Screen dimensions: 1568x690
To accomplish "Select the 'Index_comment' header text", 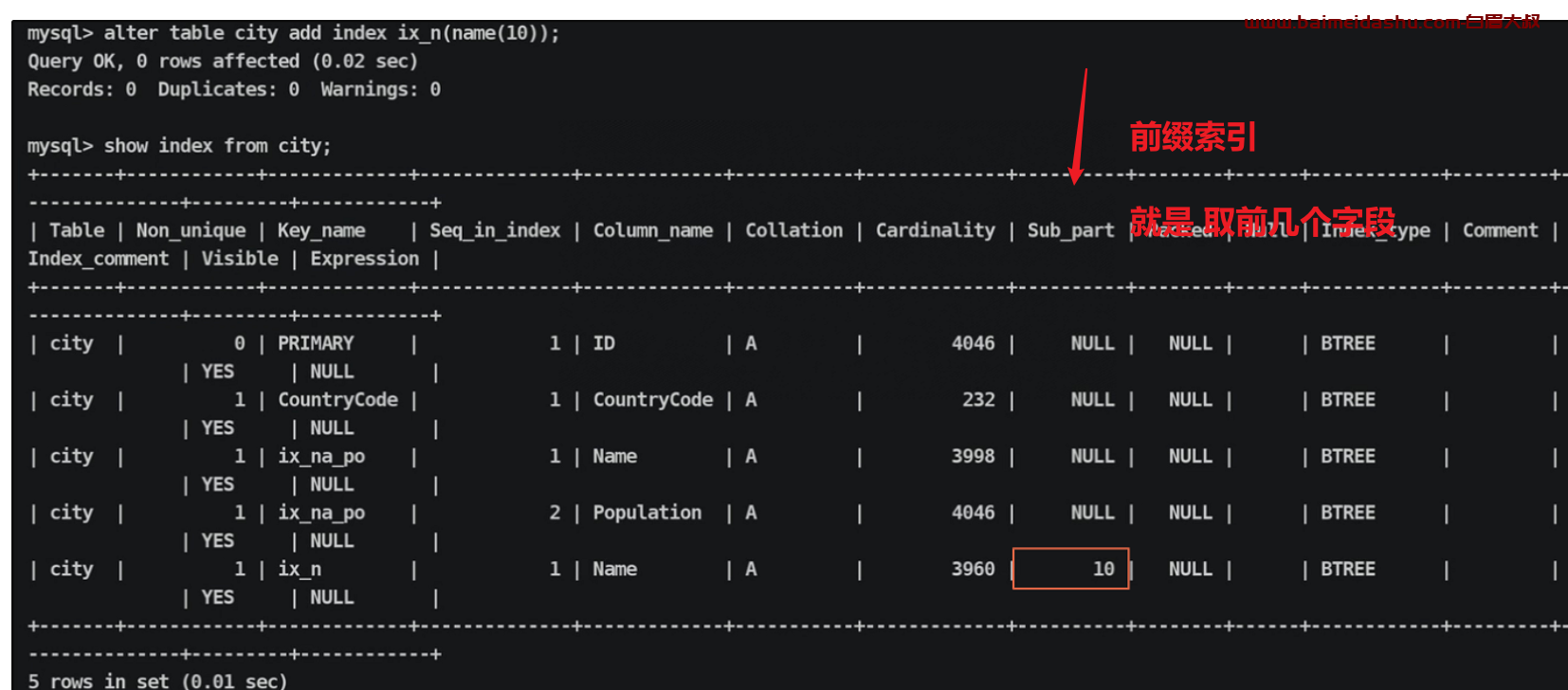I will pos(99,260).
